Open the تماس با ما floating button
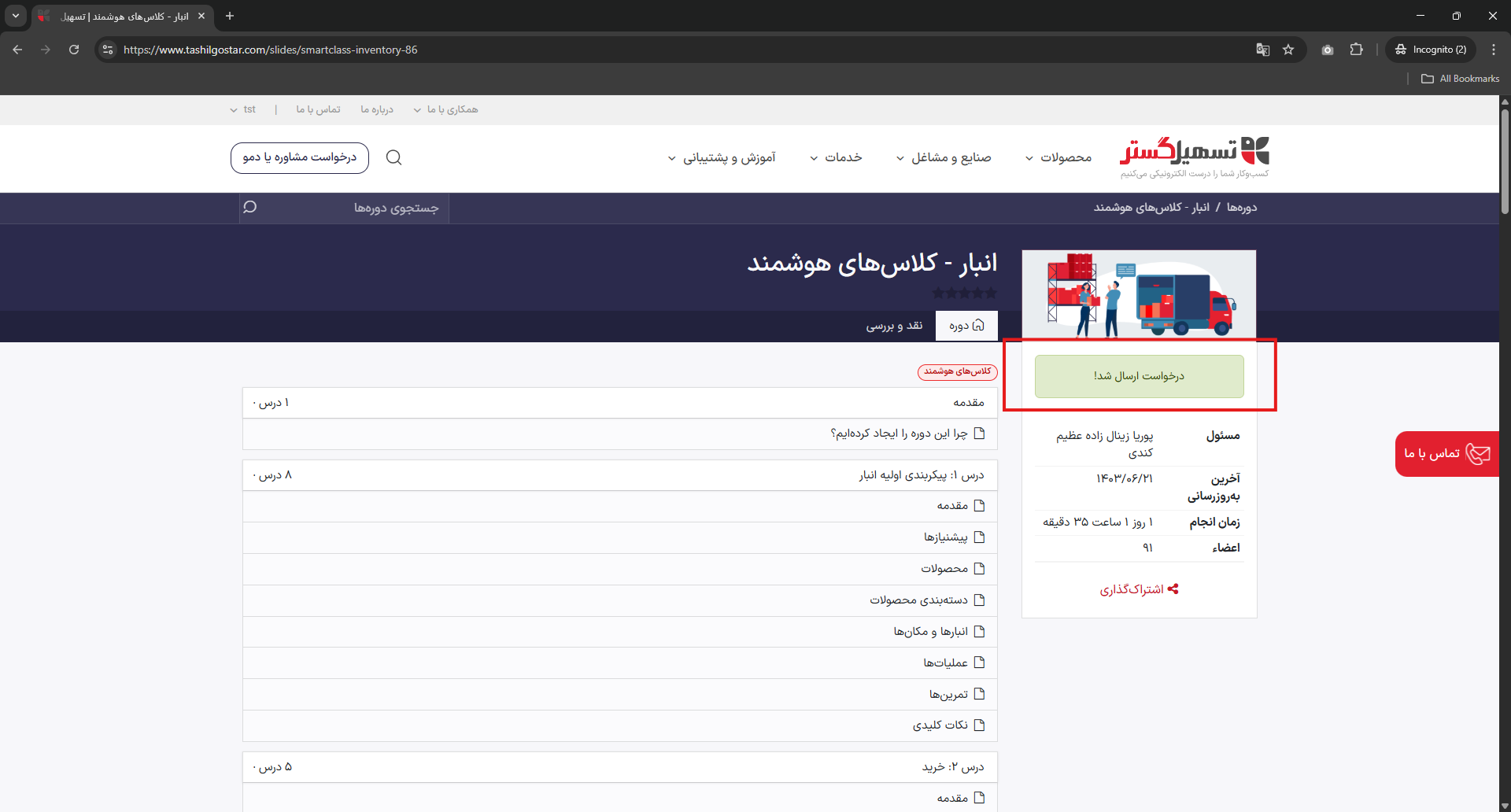The image size is (1511, 812). click(1446, 454)
